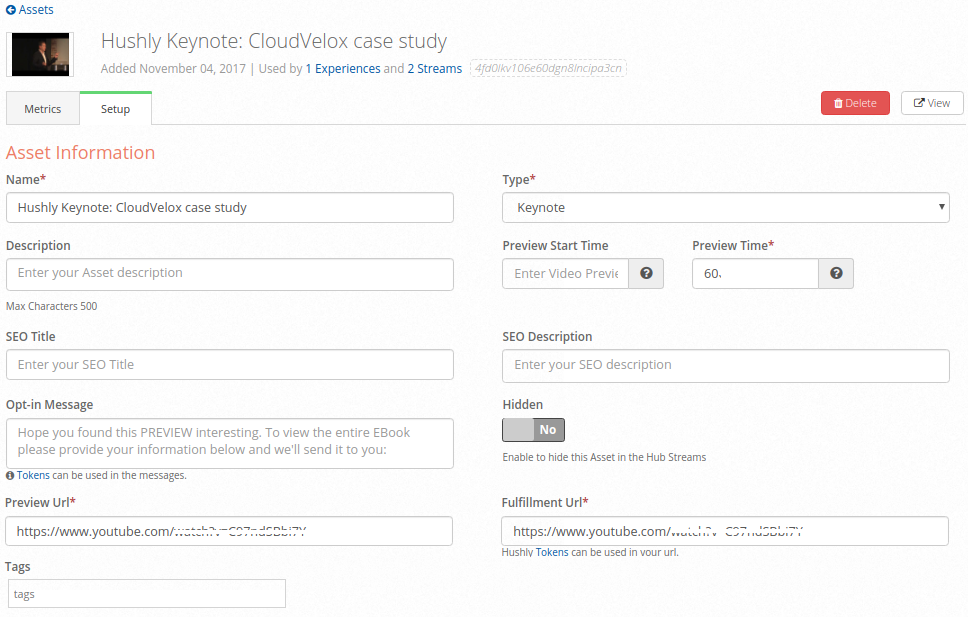Focus the tags input field
Screen dimensions: 968x617
tap(147, 594)
